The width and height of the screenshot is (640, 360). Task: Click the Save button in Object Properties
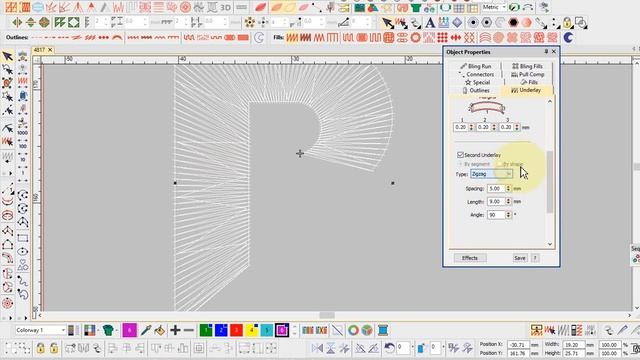[x=520, y=258]
